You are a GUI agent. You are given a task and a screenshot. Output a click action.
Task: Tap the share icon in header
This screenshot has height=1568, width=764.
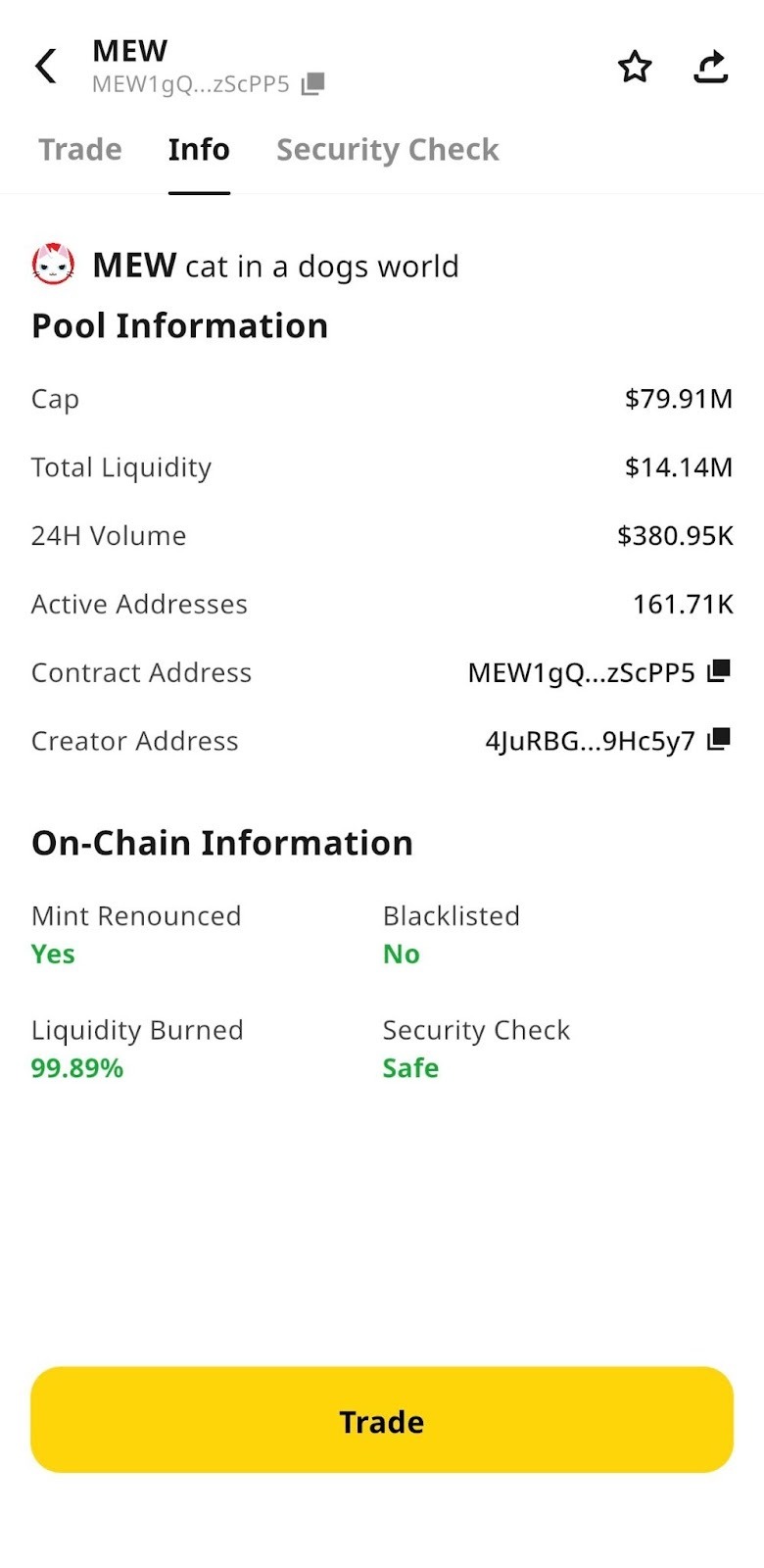(710, 67)
